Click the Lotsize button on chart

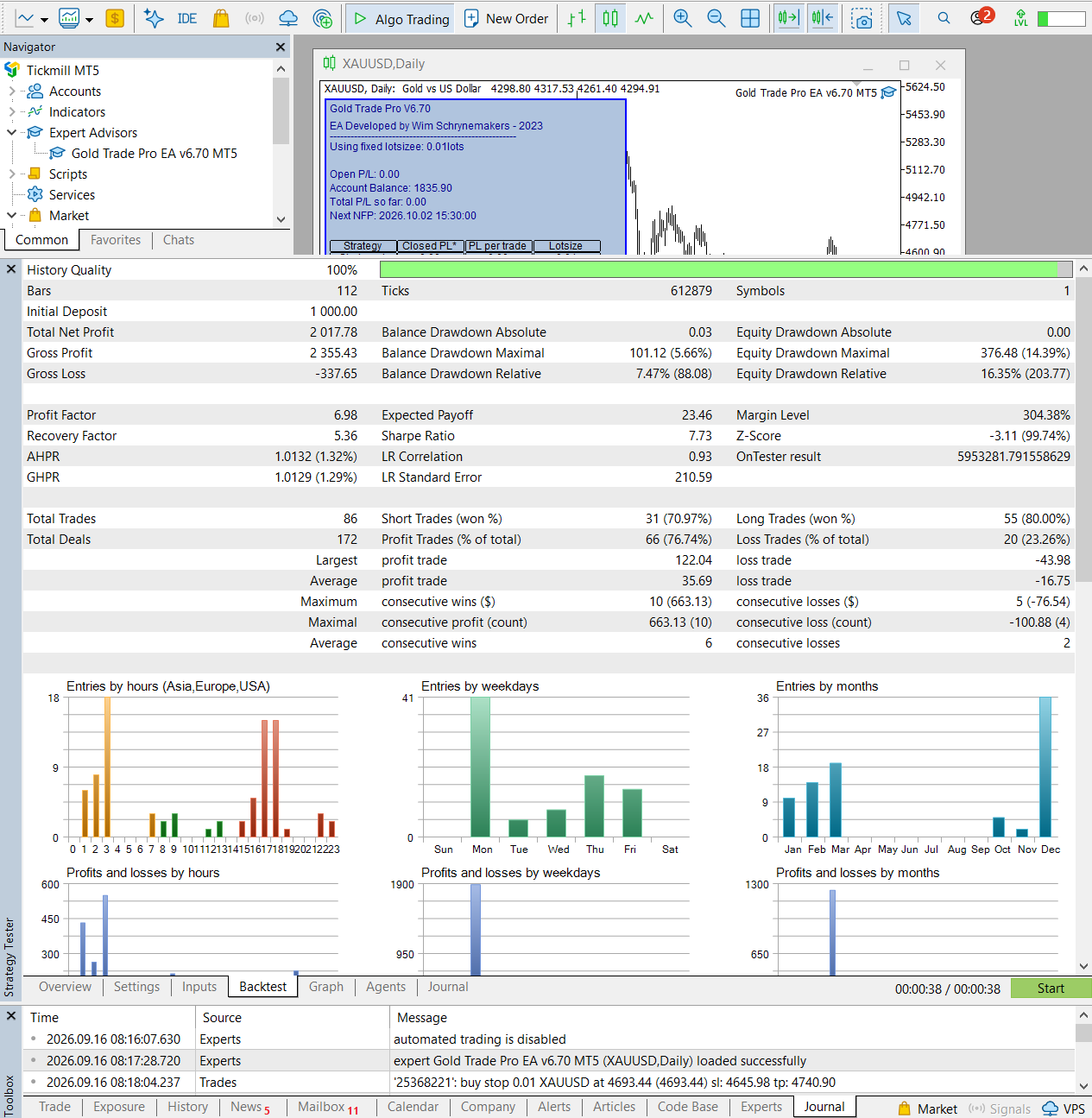[566, 246]
